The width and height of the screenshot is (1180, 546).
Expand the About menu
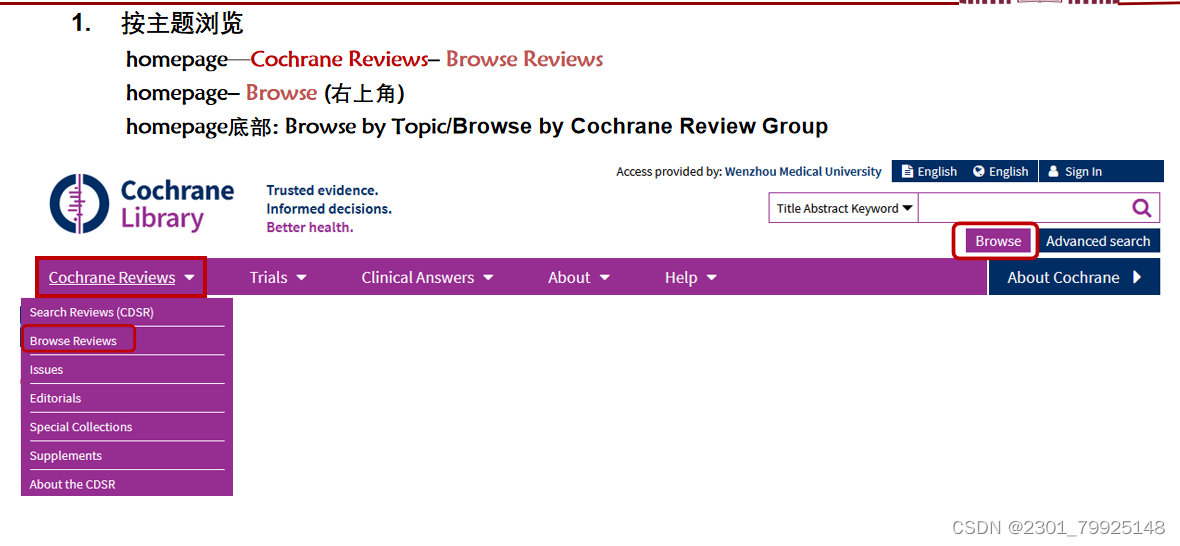coord(579,278)
